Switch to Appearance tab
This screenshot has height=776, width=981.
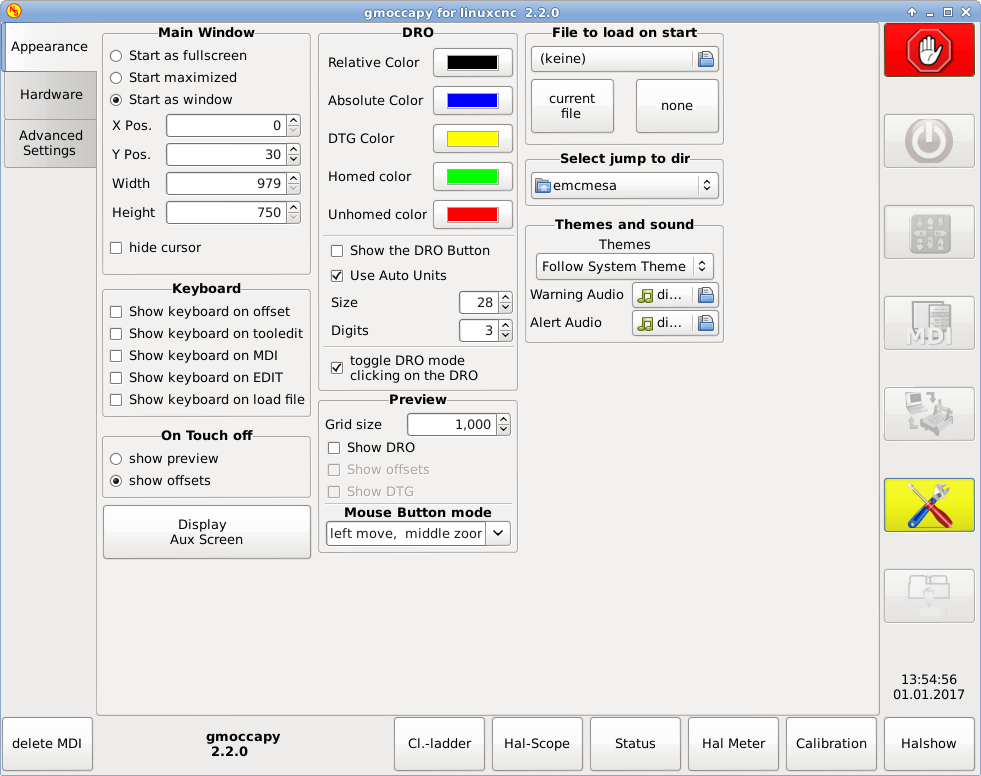point(49,47)
